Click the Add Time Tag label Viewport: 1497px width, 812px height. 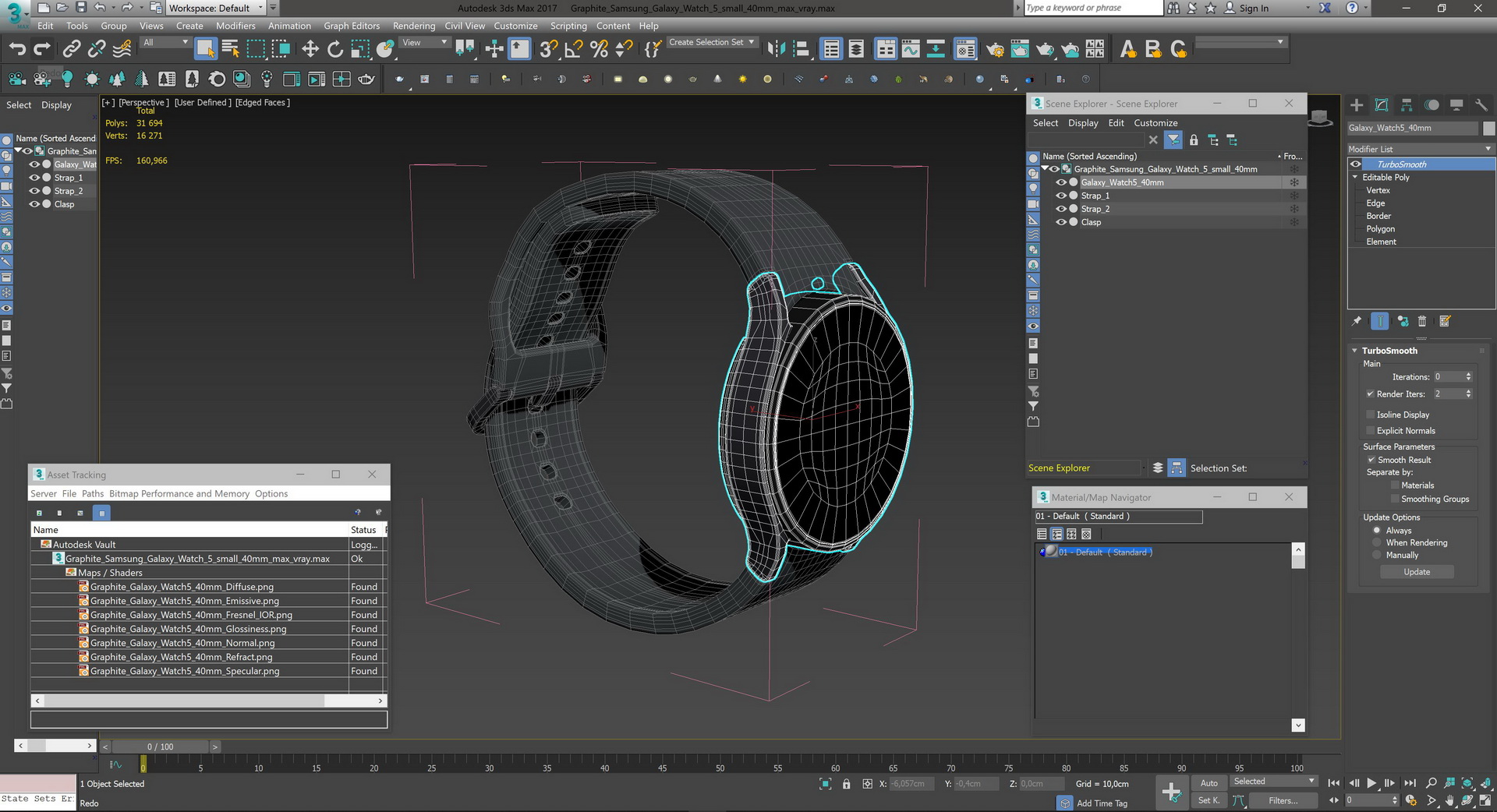[x=1102, y=803]
